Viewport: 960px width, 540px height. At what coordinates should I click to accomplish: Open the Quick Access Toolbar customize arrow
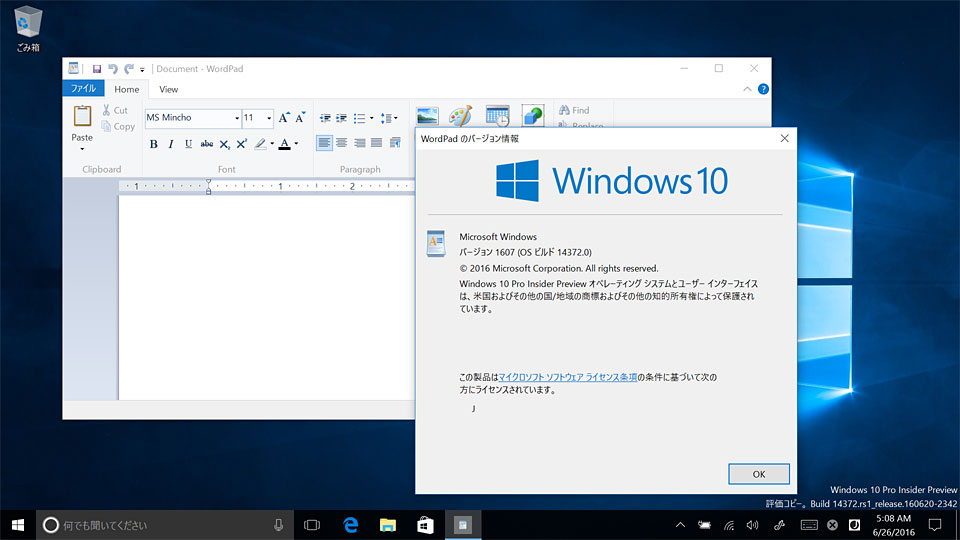142,69
